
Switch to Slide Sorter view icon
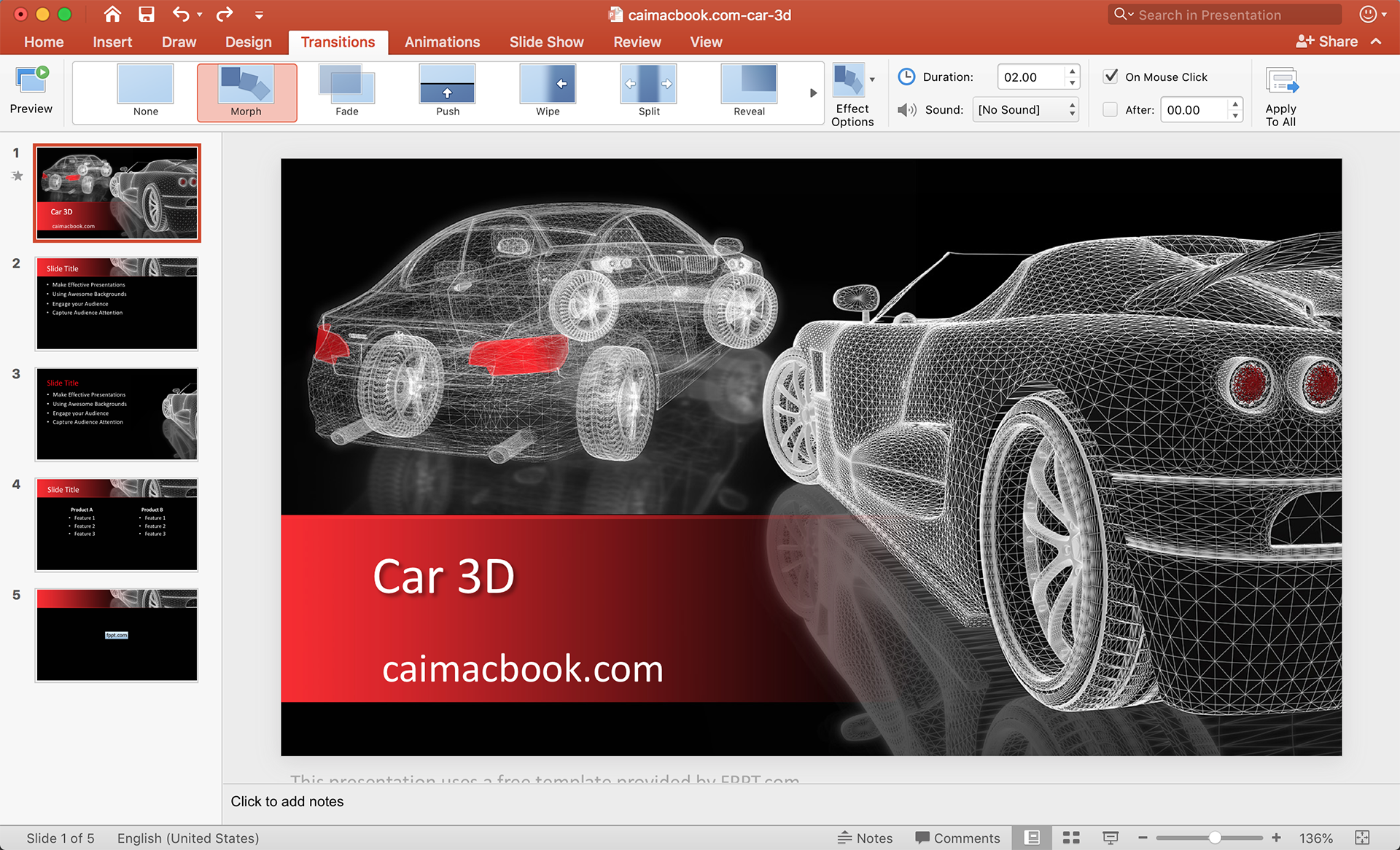[x=1071, y=838]
